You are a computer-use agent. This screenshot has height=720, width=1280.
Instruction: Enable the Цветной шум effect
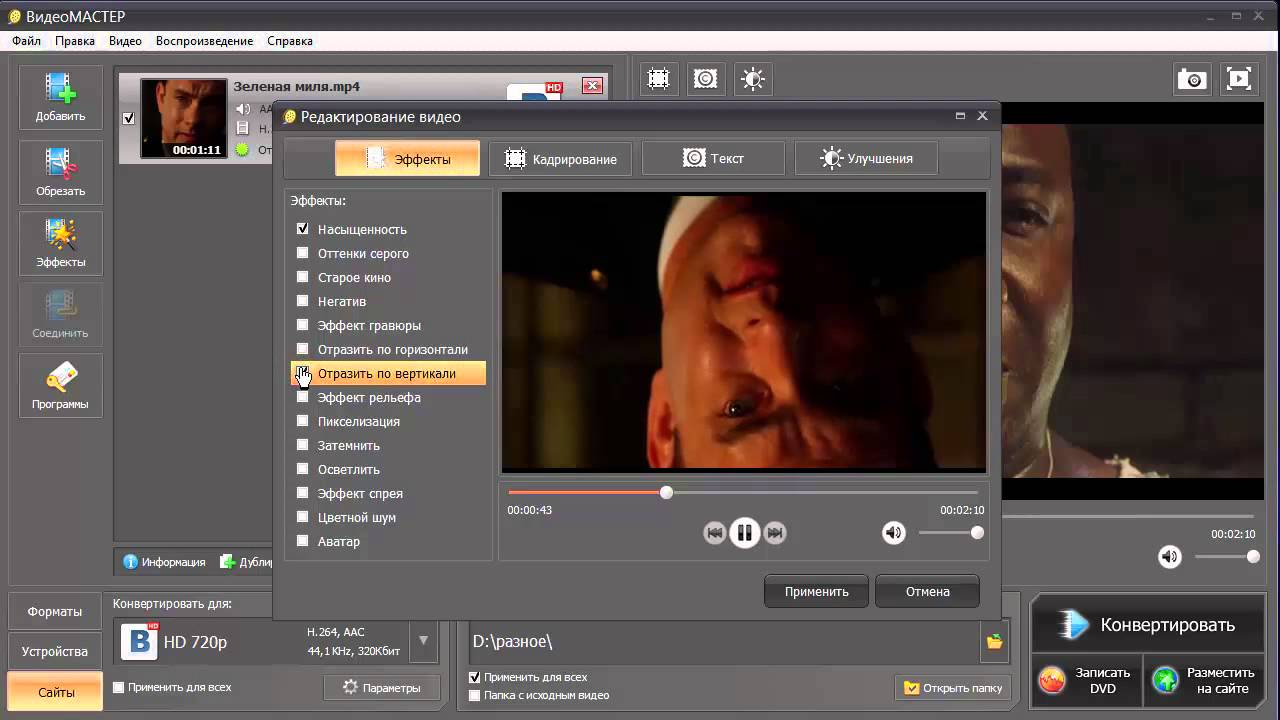pos(303,517)
